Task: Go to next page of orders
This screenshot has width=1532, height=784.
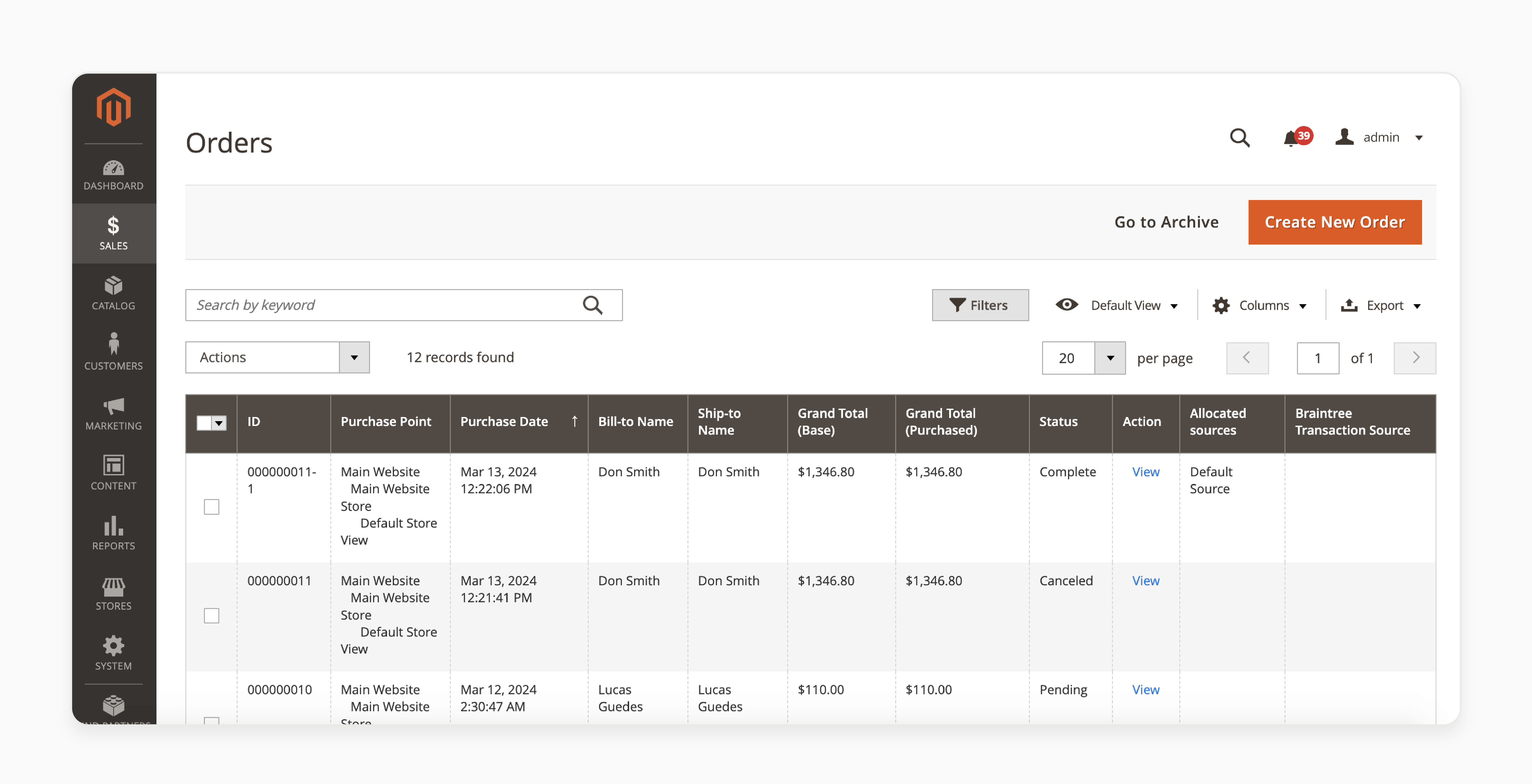Action: point(1414,358)
